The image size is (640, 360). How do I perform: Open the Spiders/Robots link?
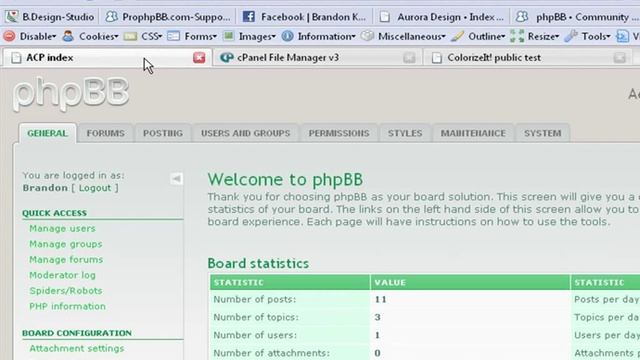coord(66,291)
